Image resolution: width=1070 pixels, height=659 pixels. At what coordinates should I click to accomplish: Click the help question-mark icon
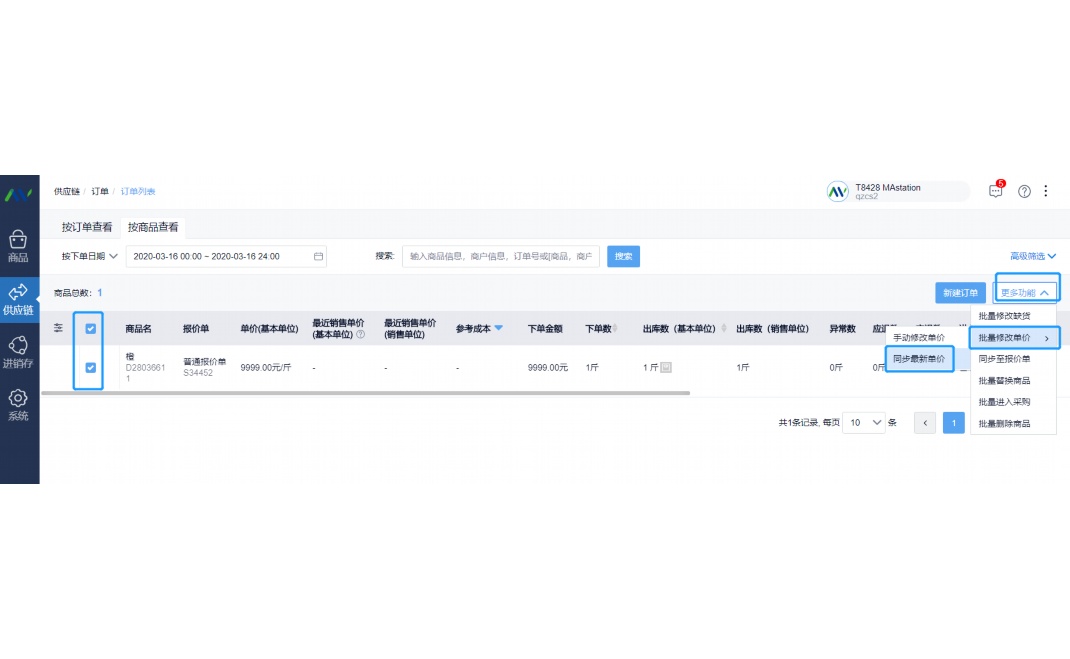1024,191
